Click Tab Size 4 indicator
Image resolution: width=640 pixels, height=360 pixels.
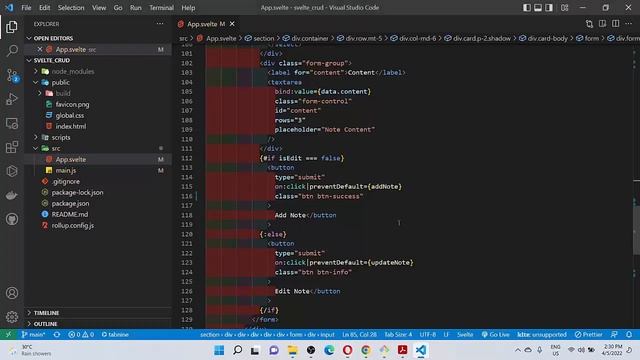[x=398, y=334]
